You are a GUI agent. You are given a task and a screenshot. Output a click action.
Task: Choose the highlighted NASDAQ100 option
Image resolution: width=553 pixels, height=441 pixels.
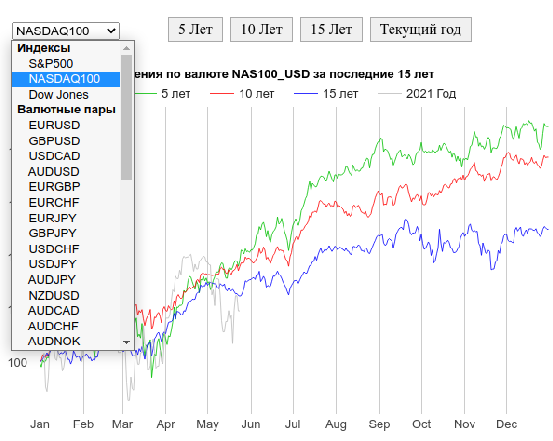tap(66, 79)
